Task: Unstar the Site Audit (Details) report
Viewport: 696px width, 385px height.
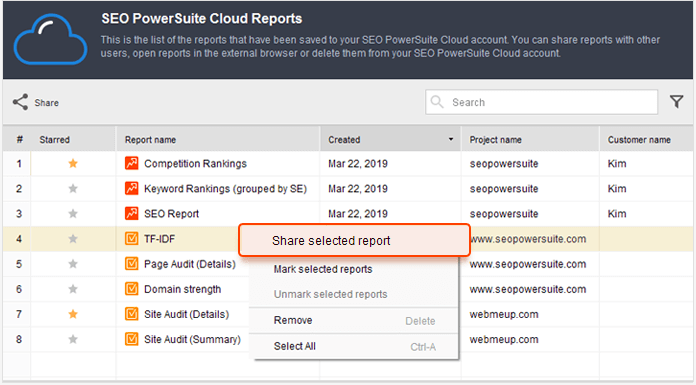Action: pos(73,314)
